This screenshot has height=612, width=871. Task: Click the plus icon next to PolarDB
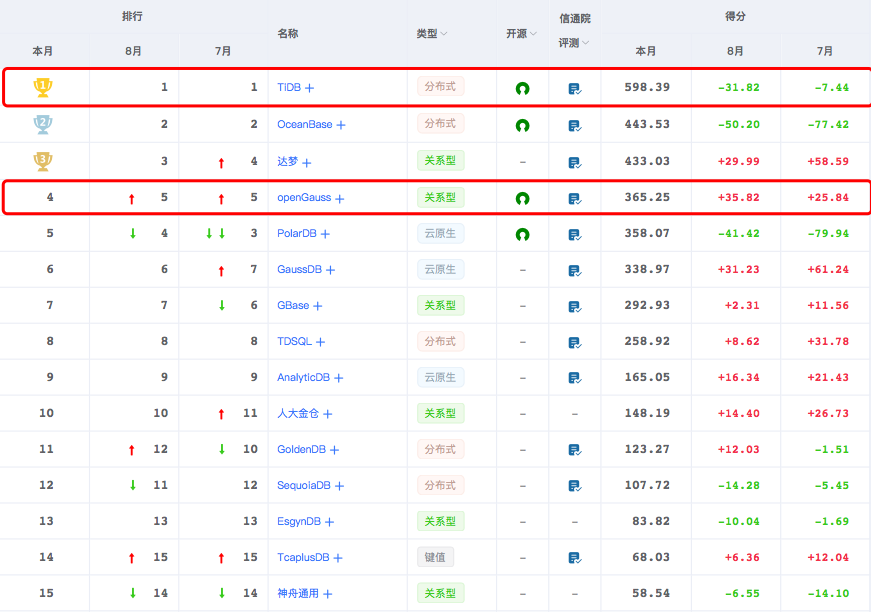tap(326, 234)
